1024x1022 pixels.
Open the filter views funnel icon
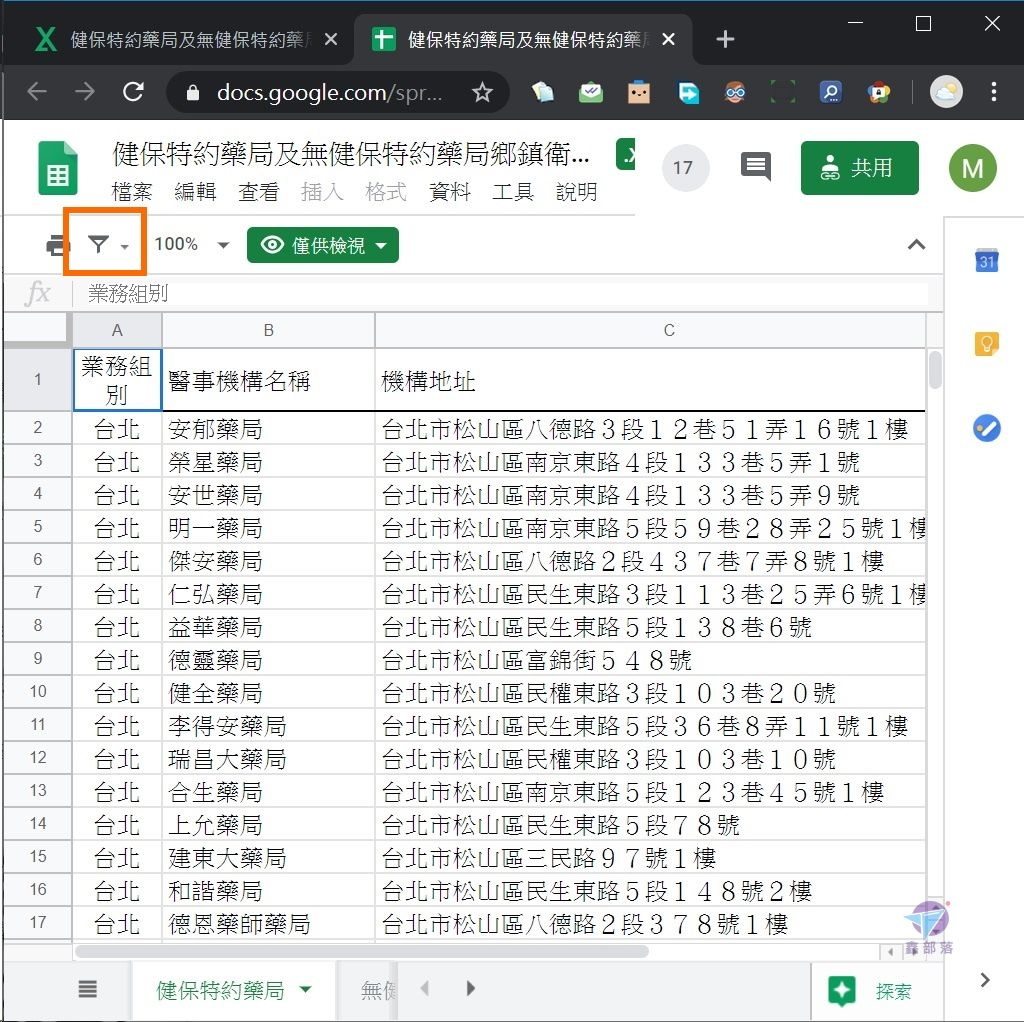[x=99, y=244]
